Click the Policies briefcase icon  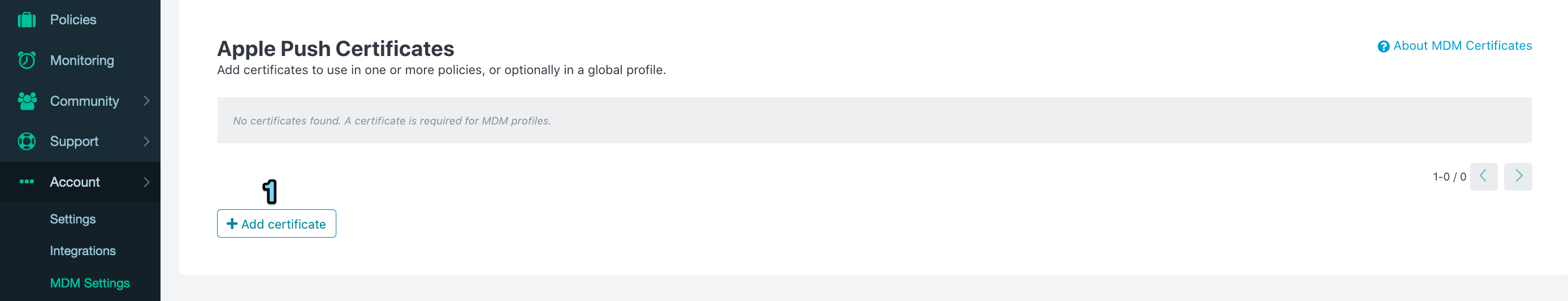click(27, 20)
